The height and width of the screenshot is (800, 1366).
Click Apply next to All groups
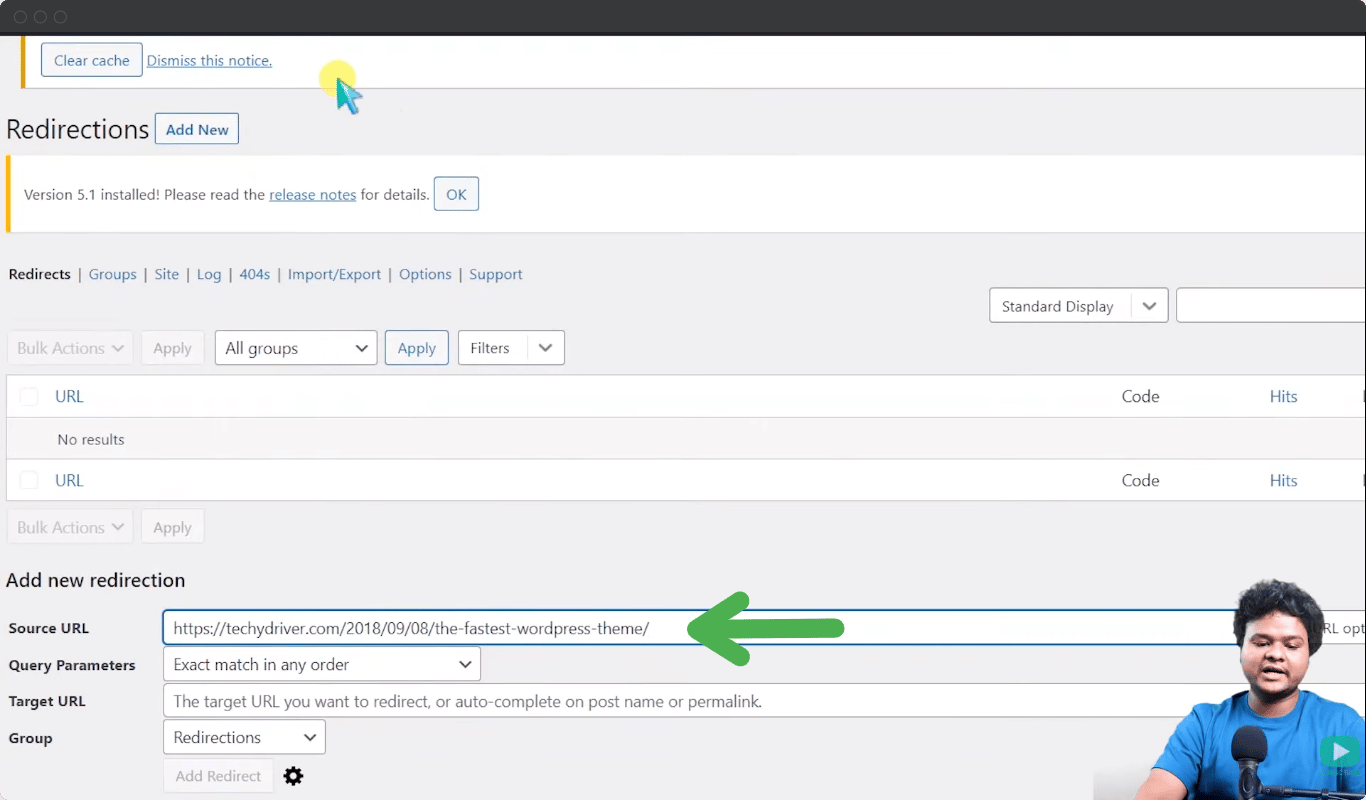point(417,348)
